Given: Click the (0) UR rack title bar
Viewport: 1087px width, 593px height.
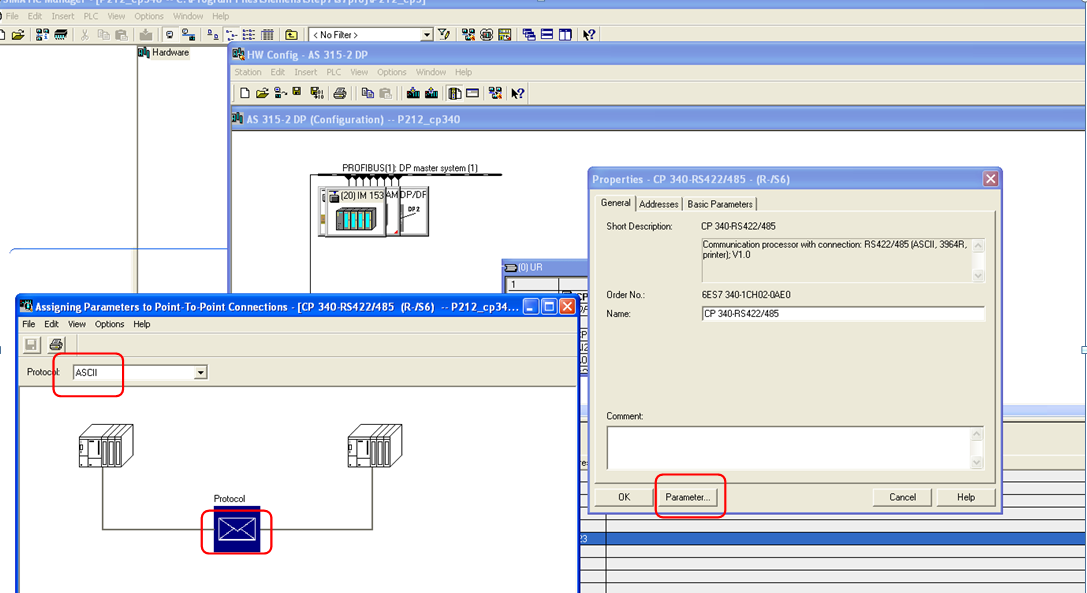Looking at the screenshot, I should click(545, 267).
